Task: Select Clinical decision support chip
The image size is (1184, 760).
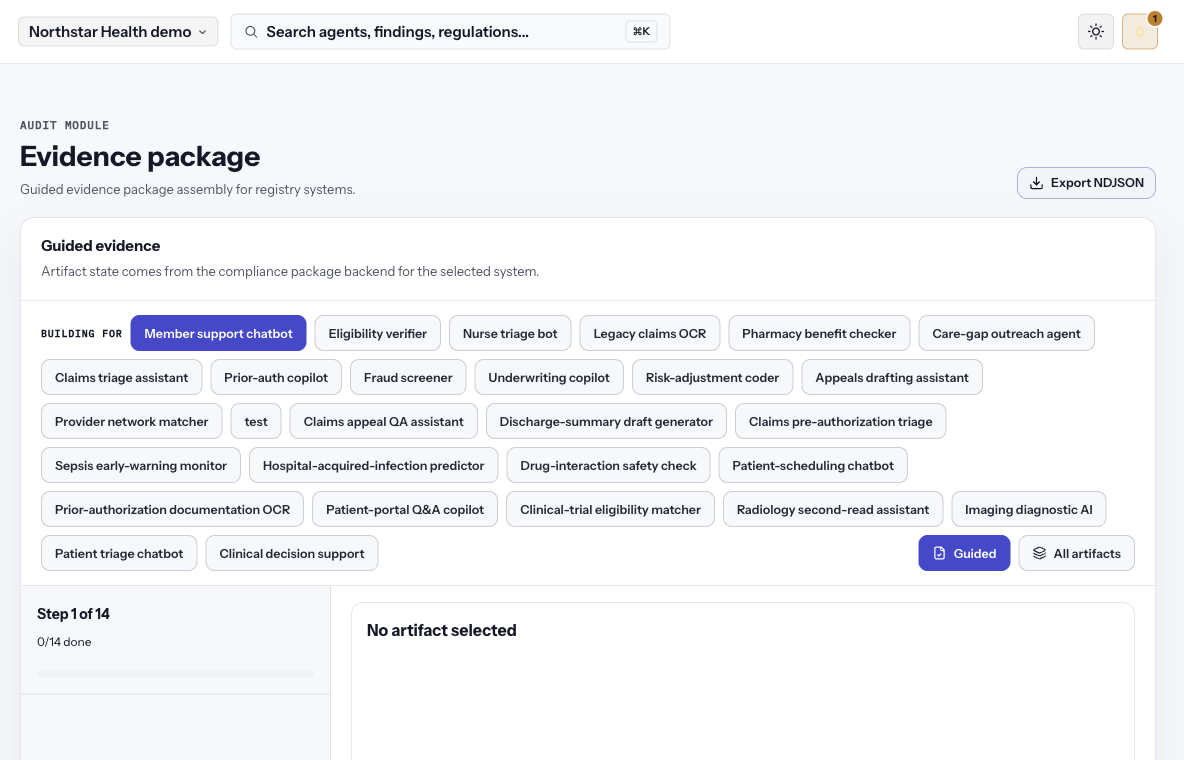Action: [x=291, y=553]
